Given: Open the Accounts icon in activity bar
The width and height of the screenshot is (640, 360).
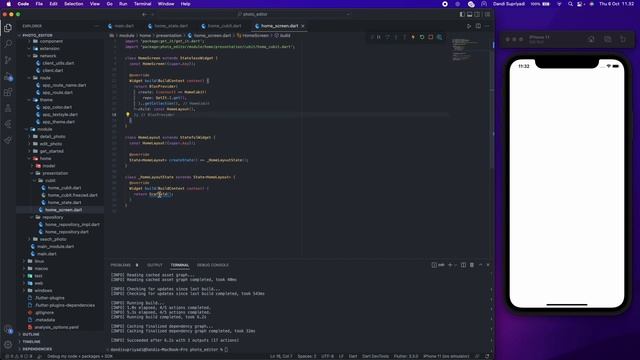Looking at the screenshot, I should (x=8, y=329).
